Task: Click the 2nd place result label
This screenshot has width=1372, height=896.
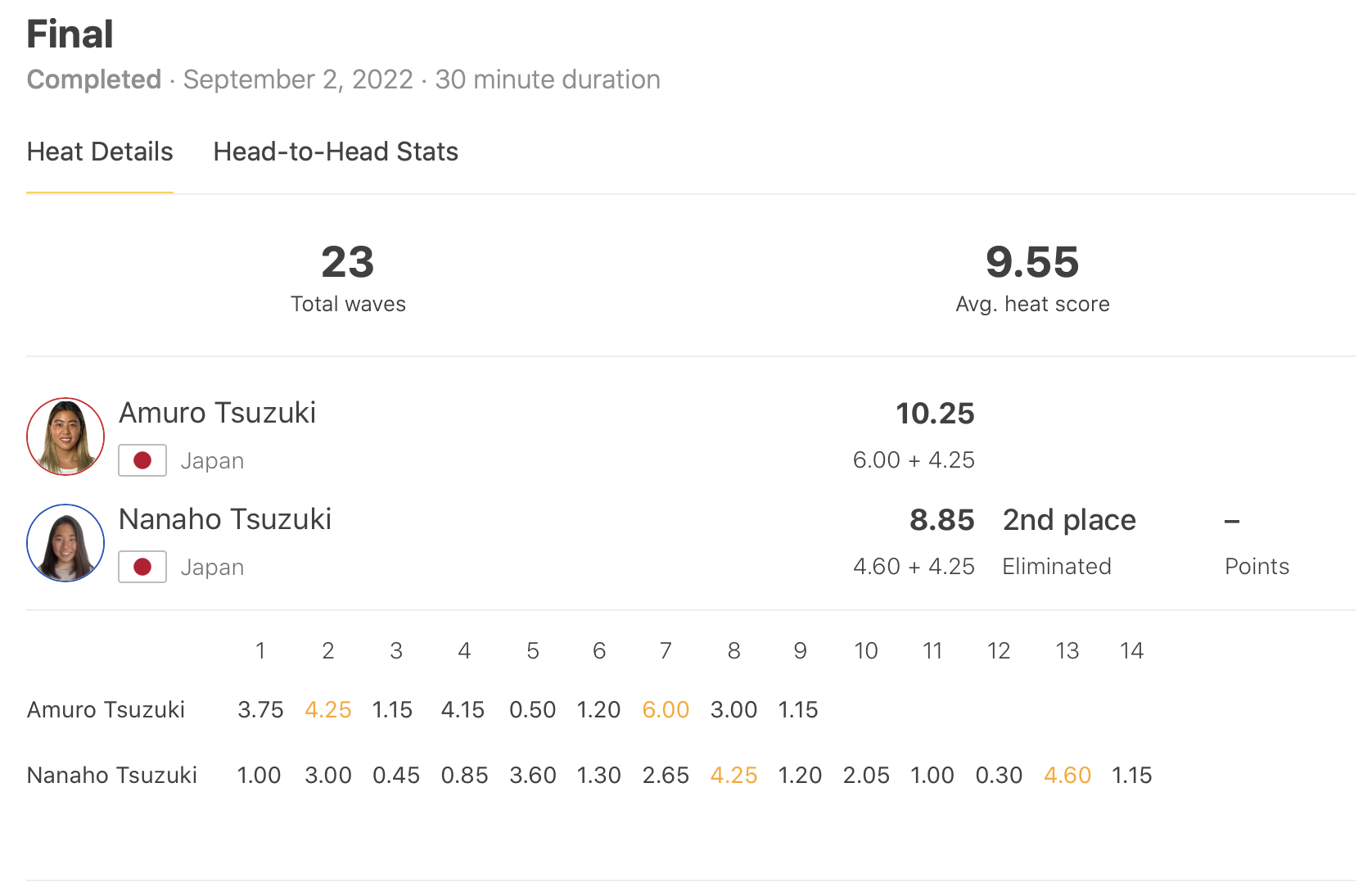Action: click(x=1069, y=520)
